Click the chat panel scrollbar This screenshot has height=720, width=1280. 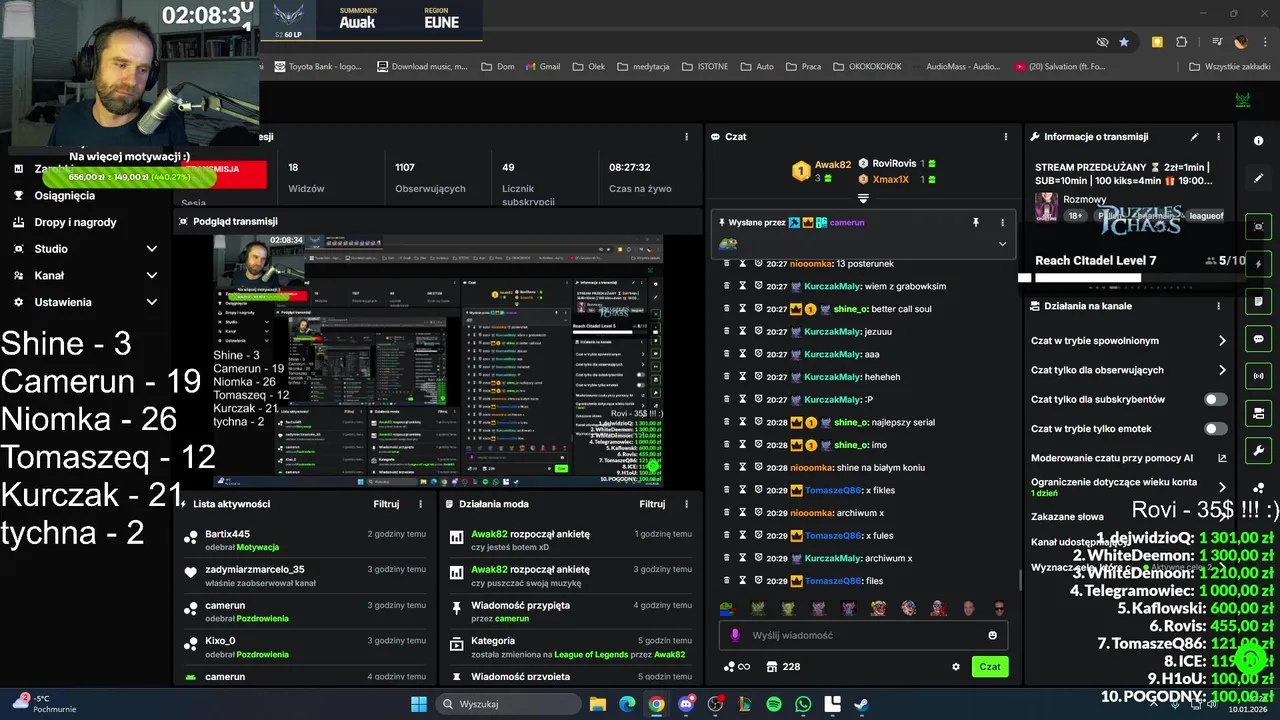coord(1019,578)
